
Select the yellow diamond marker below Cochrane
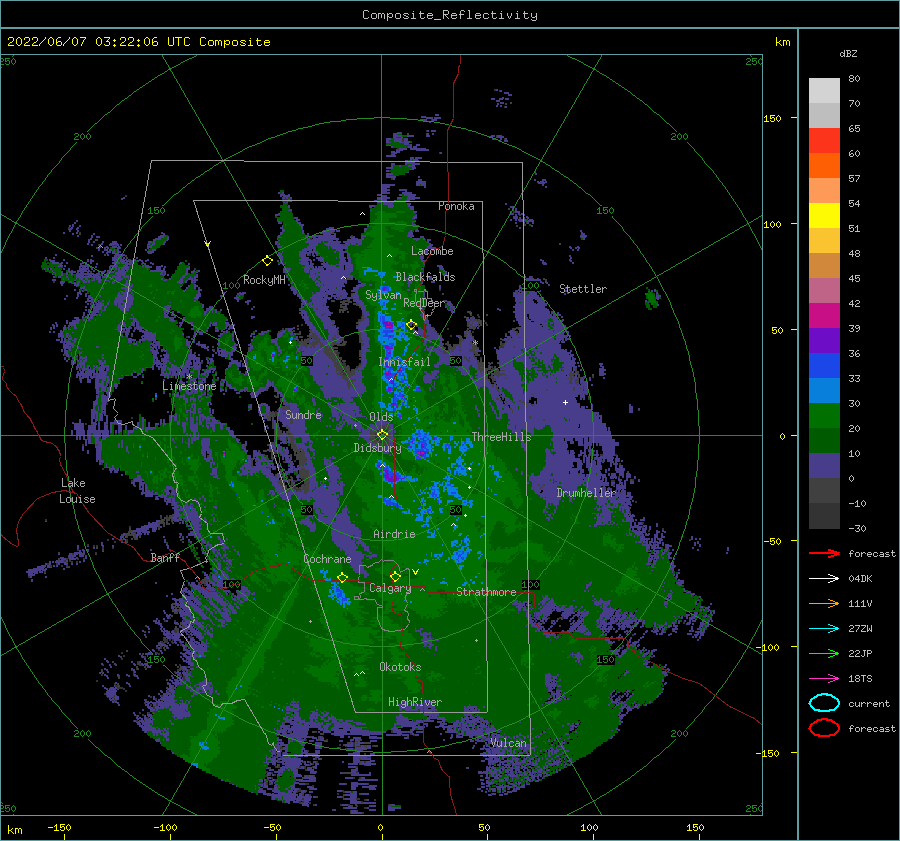[342, 577]
